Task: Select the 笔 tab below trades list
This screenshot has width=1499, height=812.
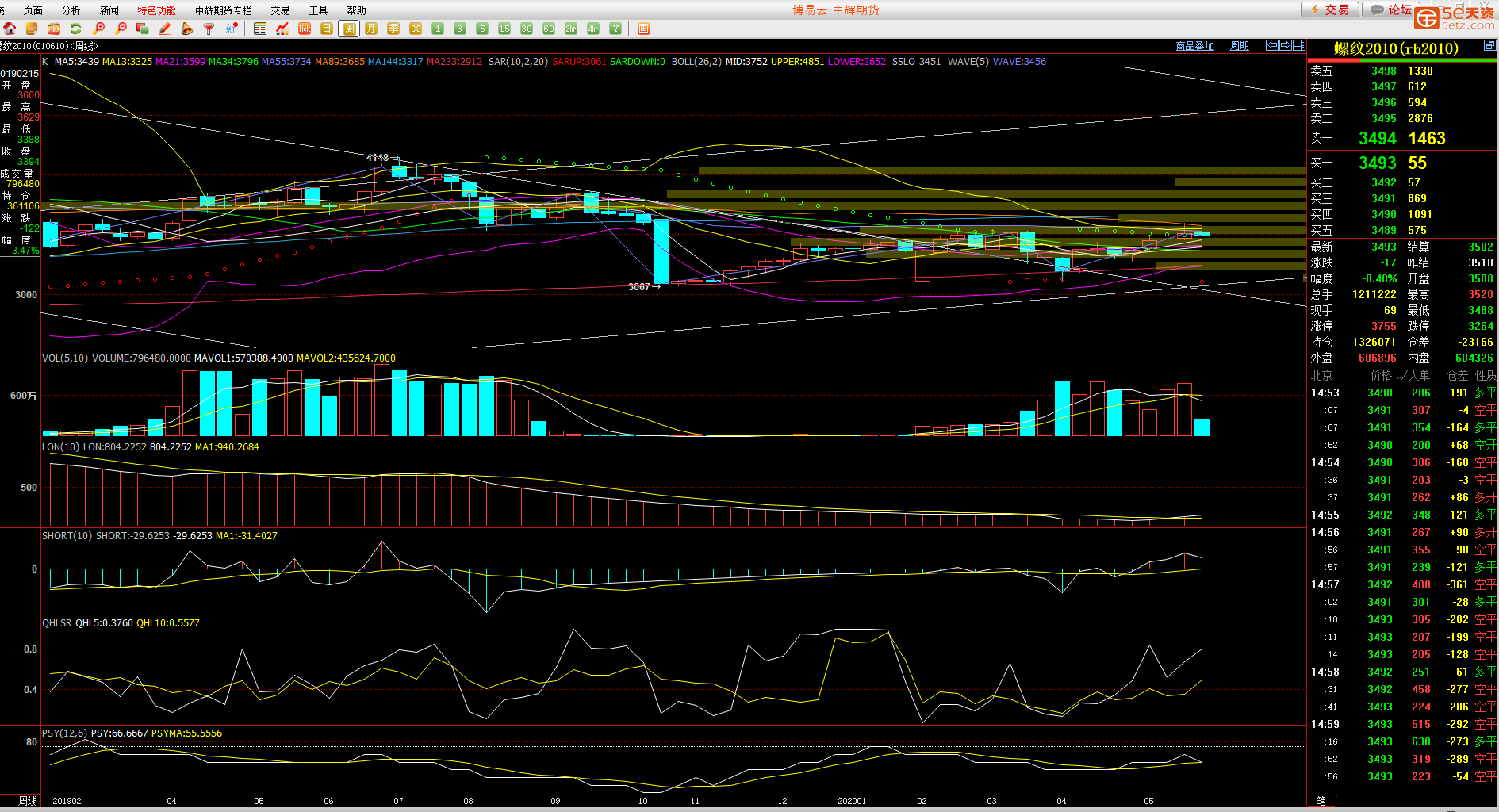Action: [x=1321, y=801]
